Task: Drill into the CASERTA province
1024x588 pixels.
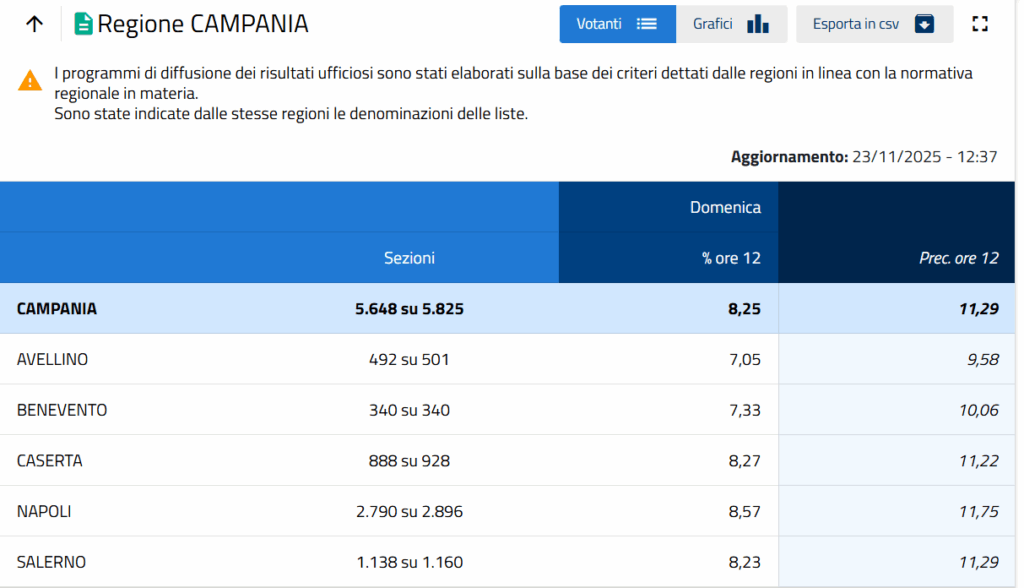Action: click(50, 461)
